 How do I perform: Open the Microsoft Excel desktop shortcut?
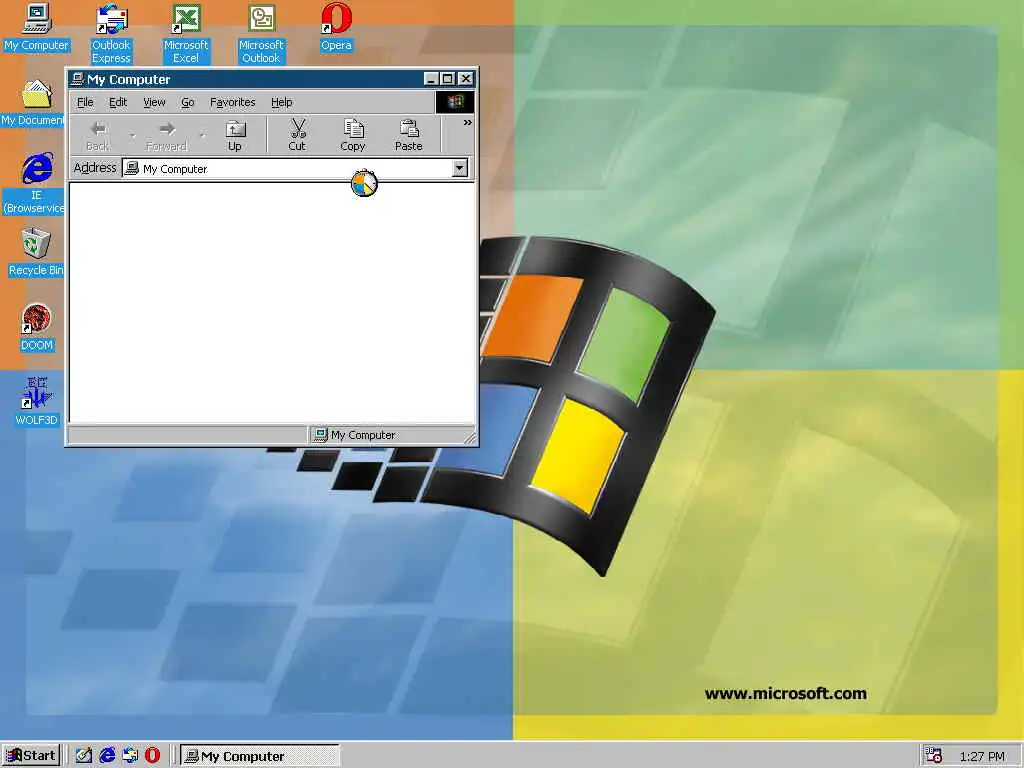click(x=186, y=34)
